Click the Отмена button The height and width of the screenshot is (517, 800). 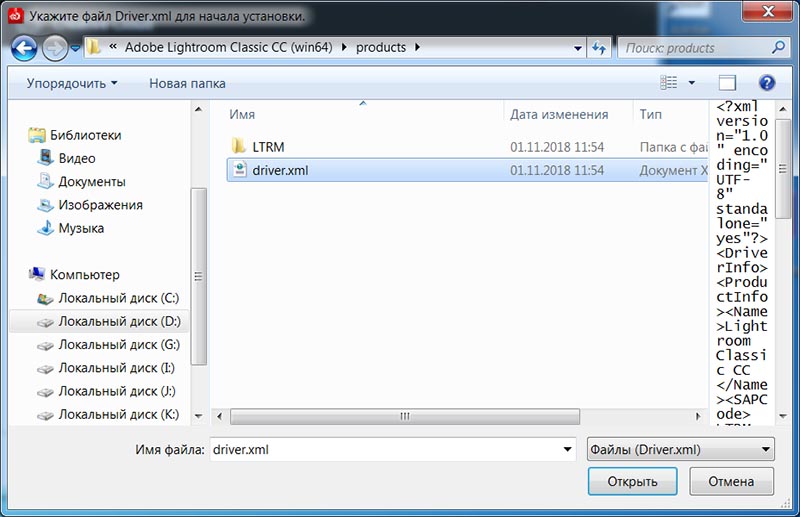click(731, 481)
